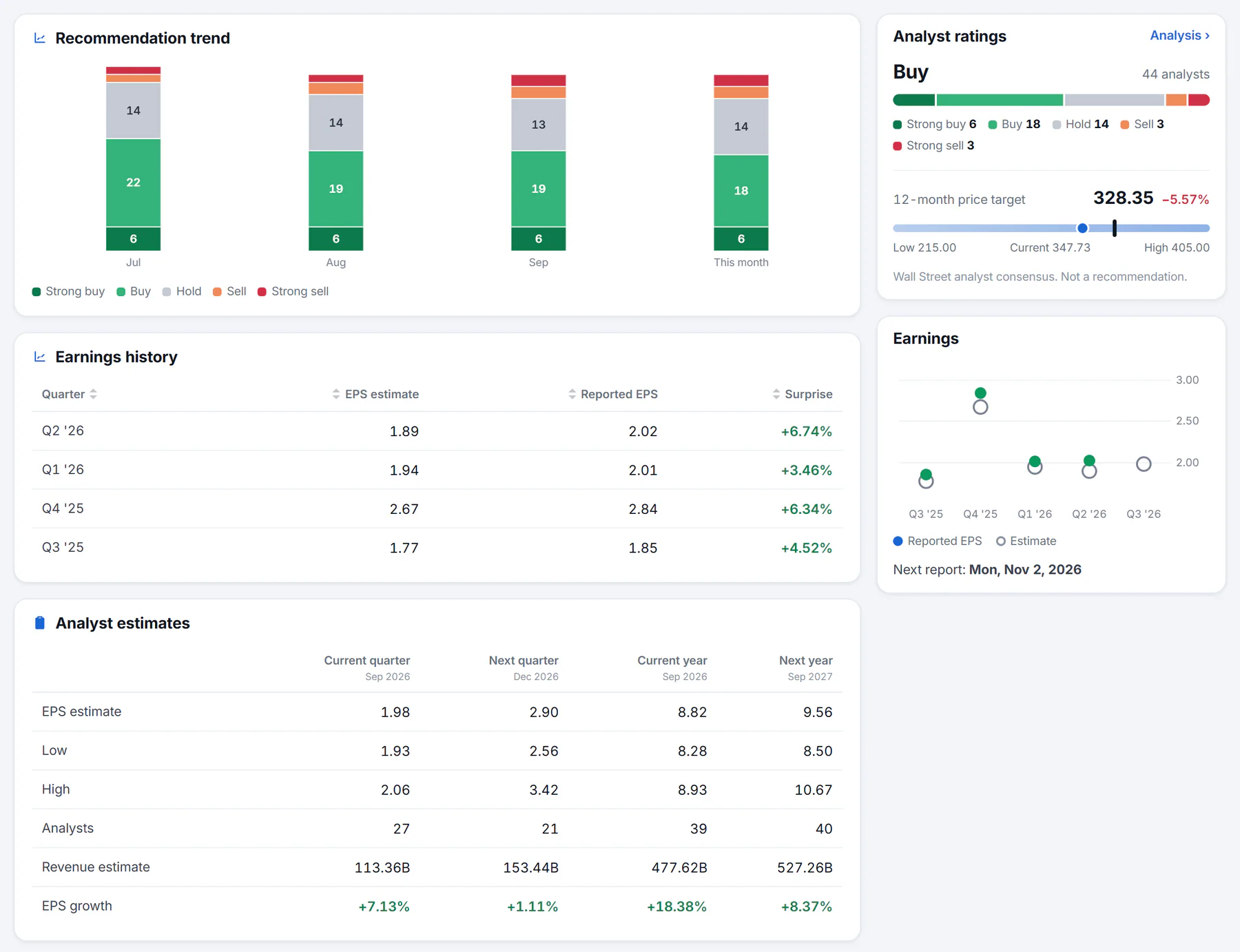
Task: Click the Current quarter Sep 2026 column header
Action: pyautogui.click(x=366, y=668)
